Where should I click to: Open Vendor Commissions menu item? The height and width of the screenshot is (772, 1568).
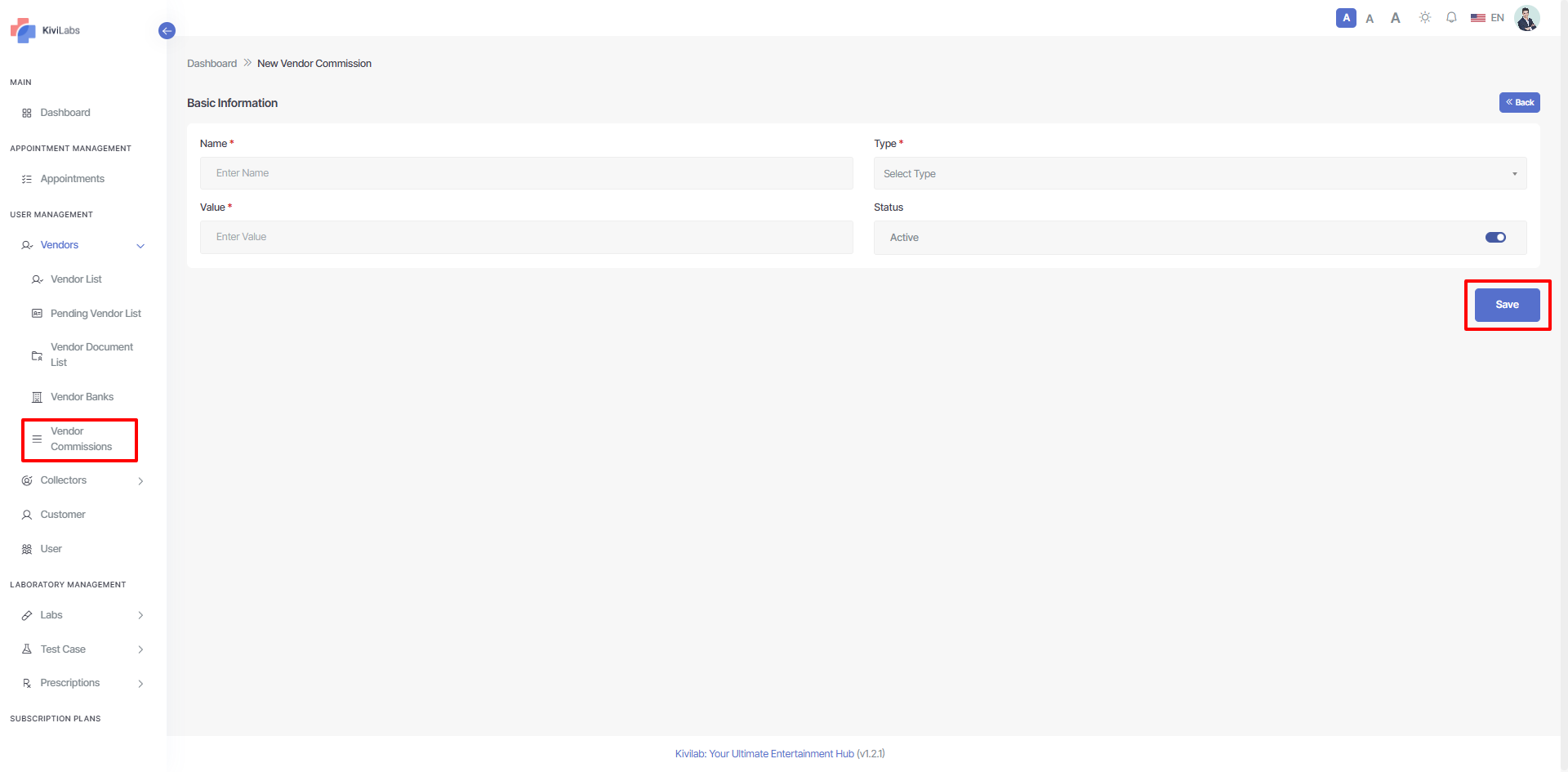(x=81, y=439)
